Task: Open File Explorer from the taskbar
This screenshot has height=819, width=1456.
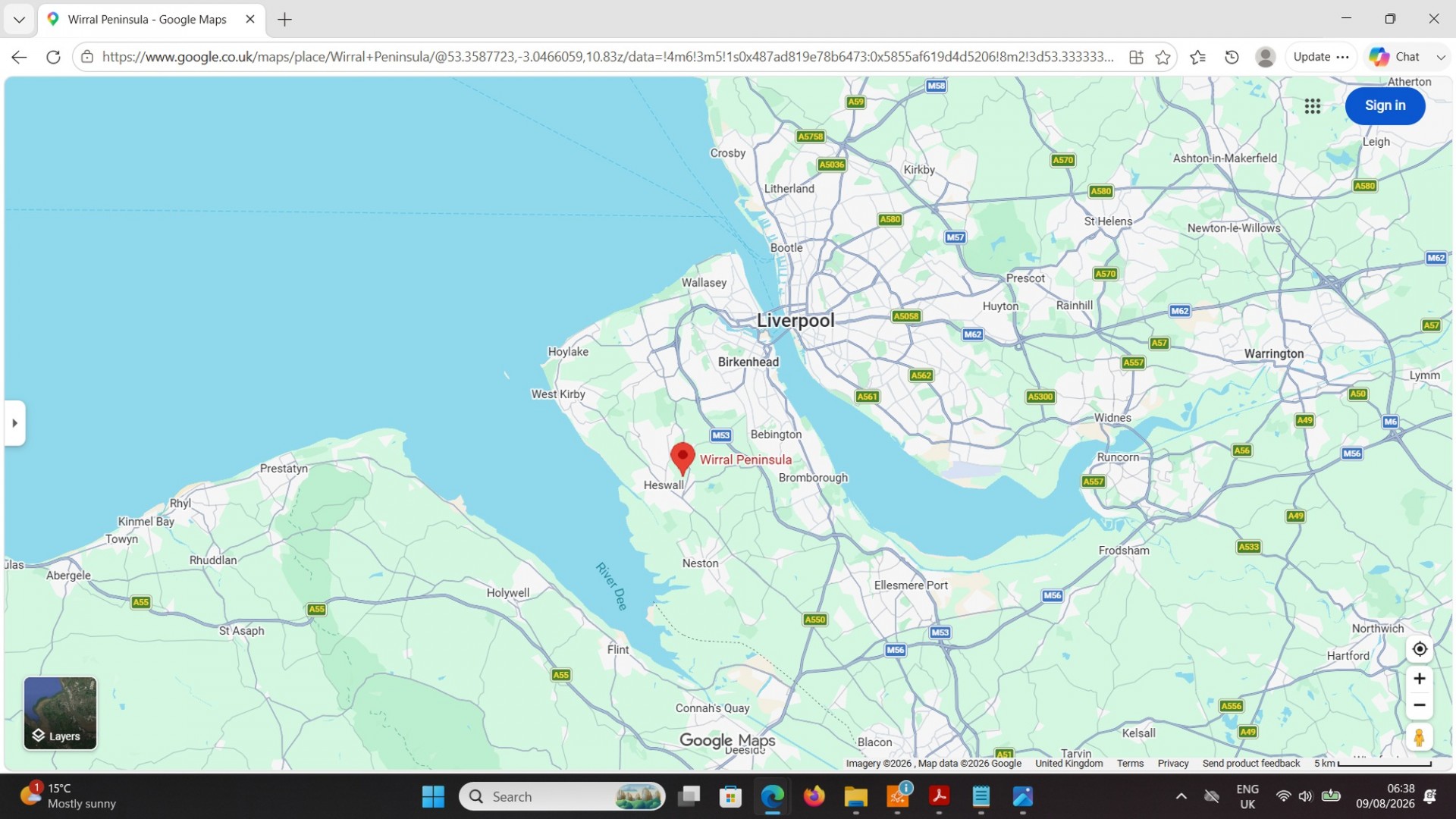Action: pos(855,796)
